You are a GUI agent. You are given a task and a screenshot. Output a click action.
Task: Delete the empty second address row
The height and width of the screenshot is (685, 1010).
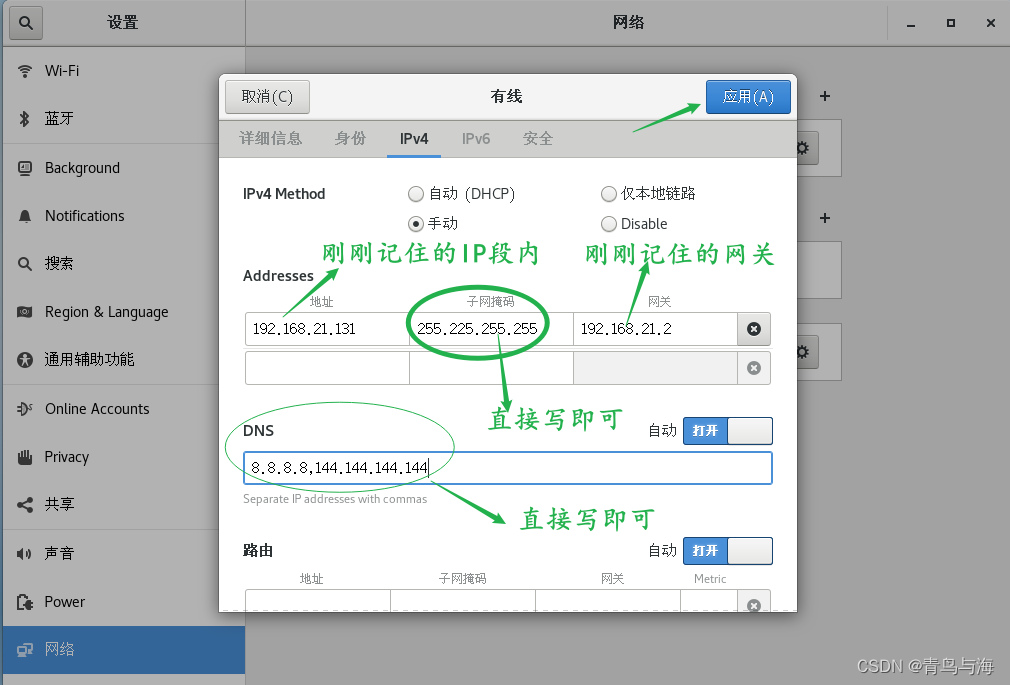pos(754,368)
